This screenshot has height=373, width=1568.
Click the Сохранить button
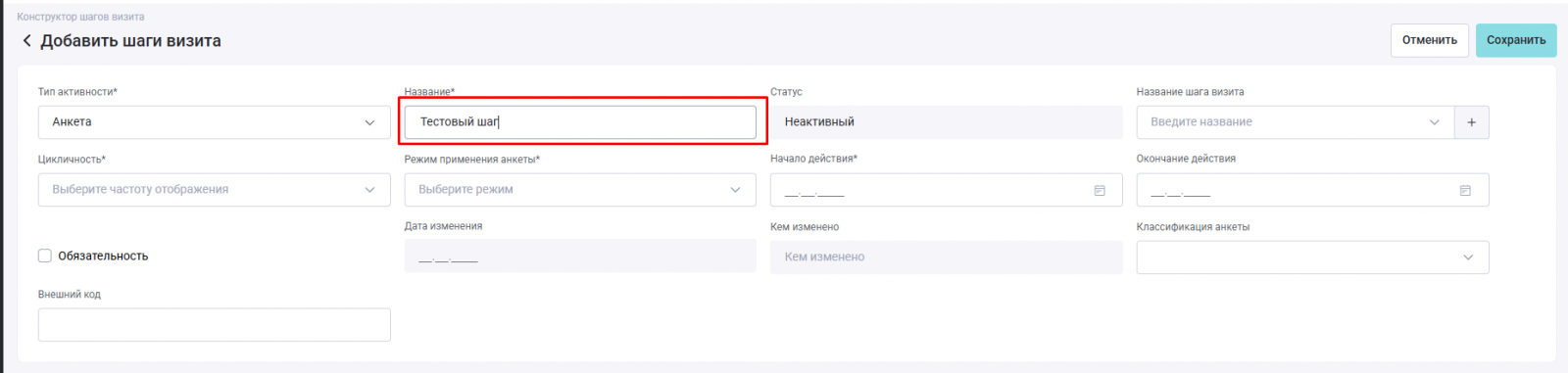[1515, 40]
